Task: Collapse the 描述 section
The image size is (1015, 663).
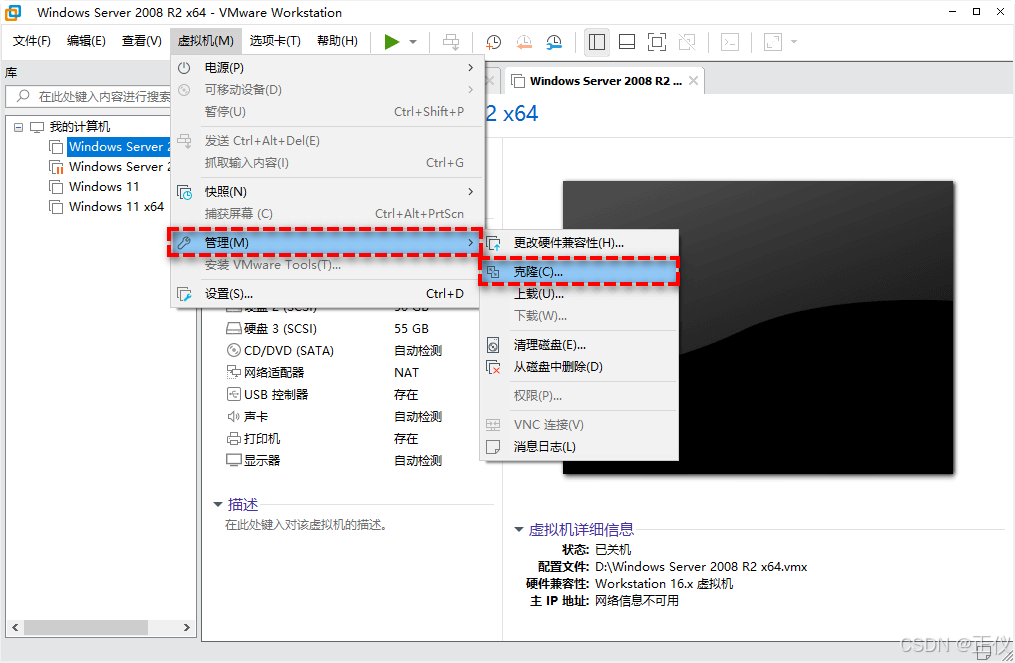Action: point(218,504)
